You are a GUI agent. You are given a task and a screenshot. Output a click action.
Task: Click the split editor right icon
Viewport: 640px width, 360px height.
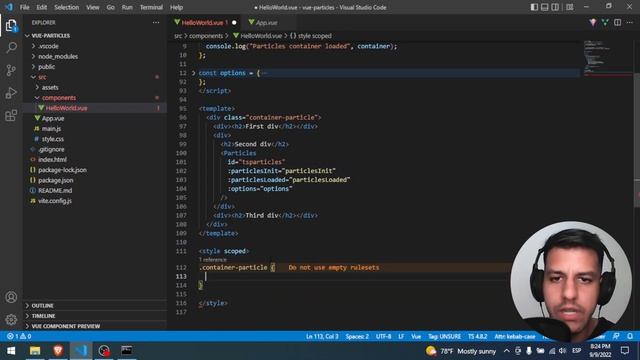pyautogui.click(x=617, y=22)
